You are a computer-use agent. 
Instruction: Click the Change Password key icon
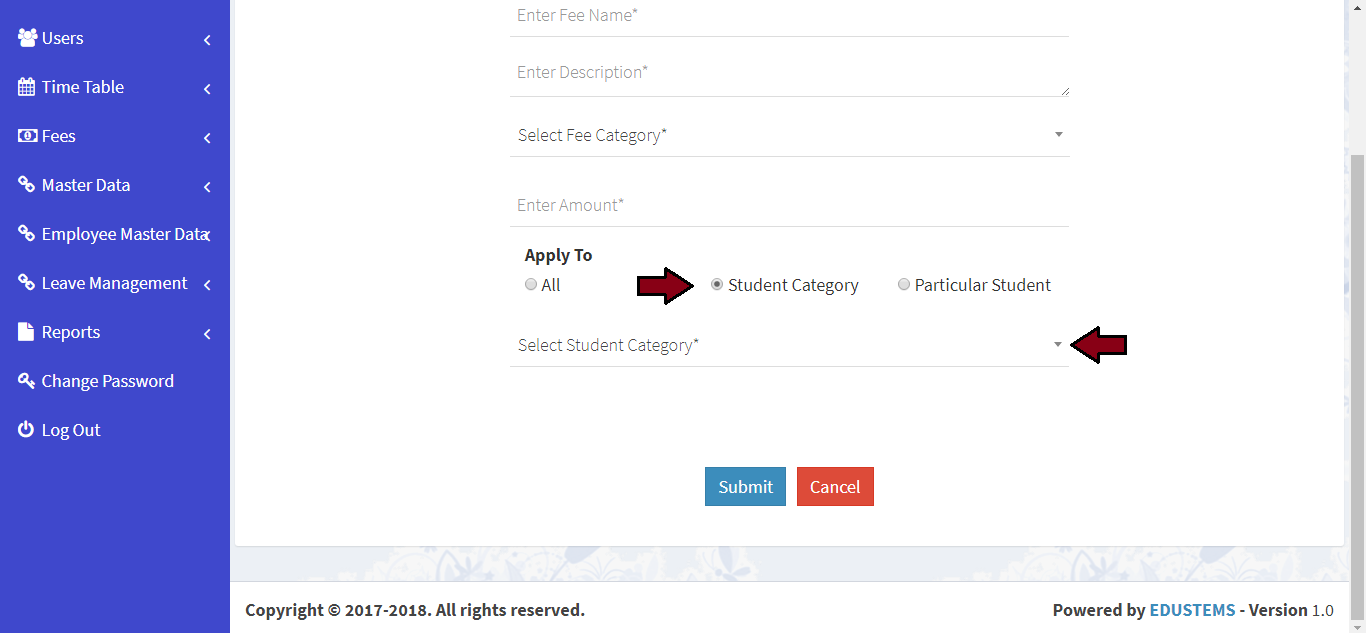coord(27,381)
